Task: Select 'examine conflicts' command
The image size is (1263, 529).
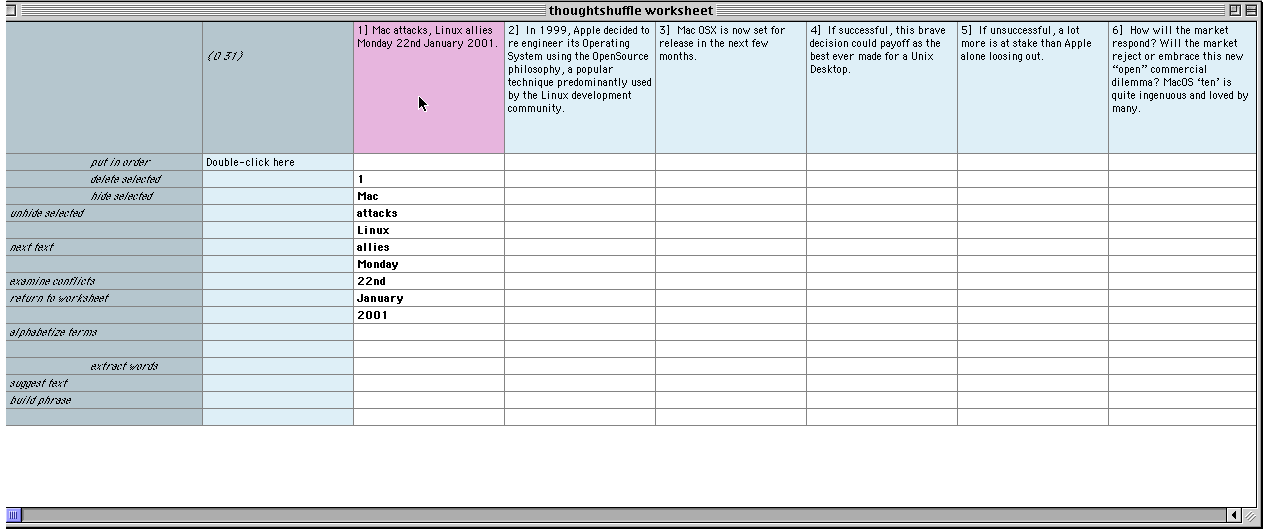Action: tap(52, 281)
